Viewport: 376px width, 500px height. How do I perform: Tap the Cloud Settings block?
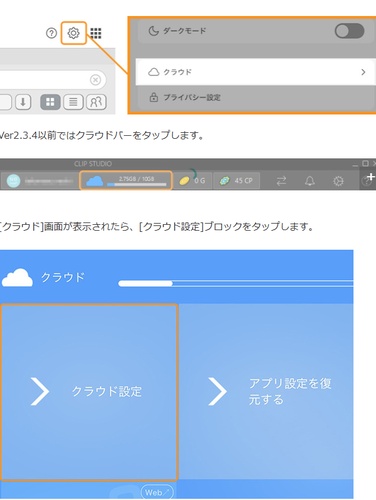point(89,392)
